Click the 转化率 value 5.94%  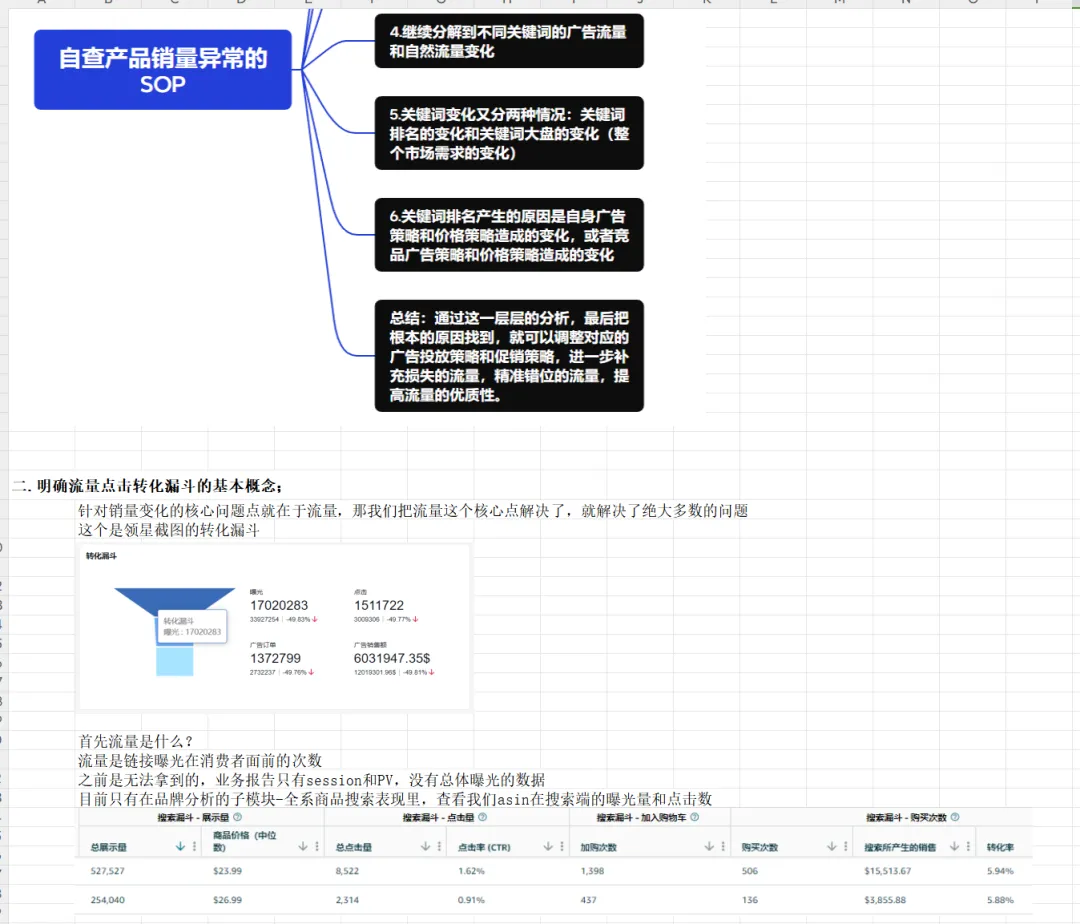coord(1000,871)
